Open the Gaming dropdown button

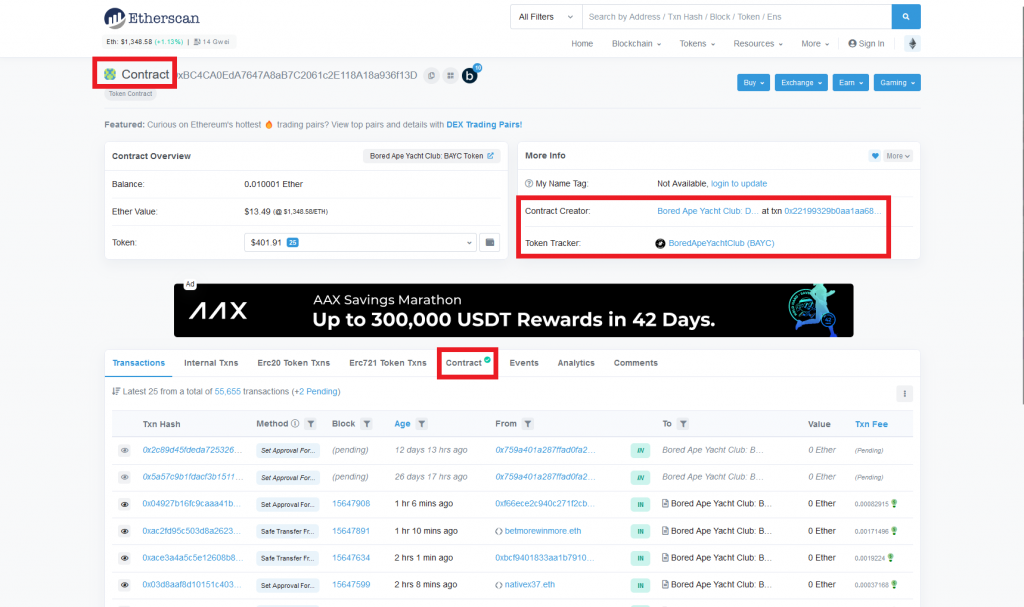coord(897,83)
